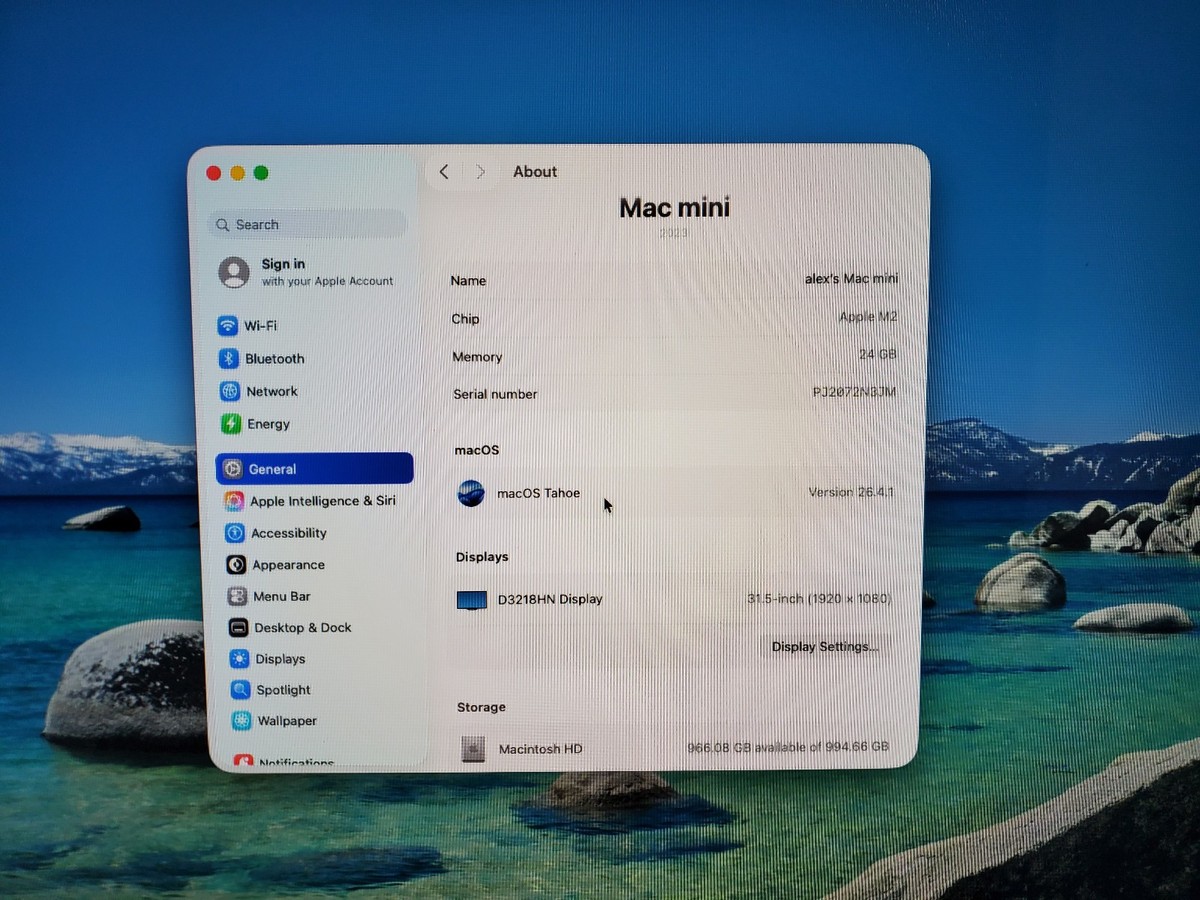The height and width of the screenshot is (900, 1200).
Task: Select the Accessibility icon
Action: [235, 533]
